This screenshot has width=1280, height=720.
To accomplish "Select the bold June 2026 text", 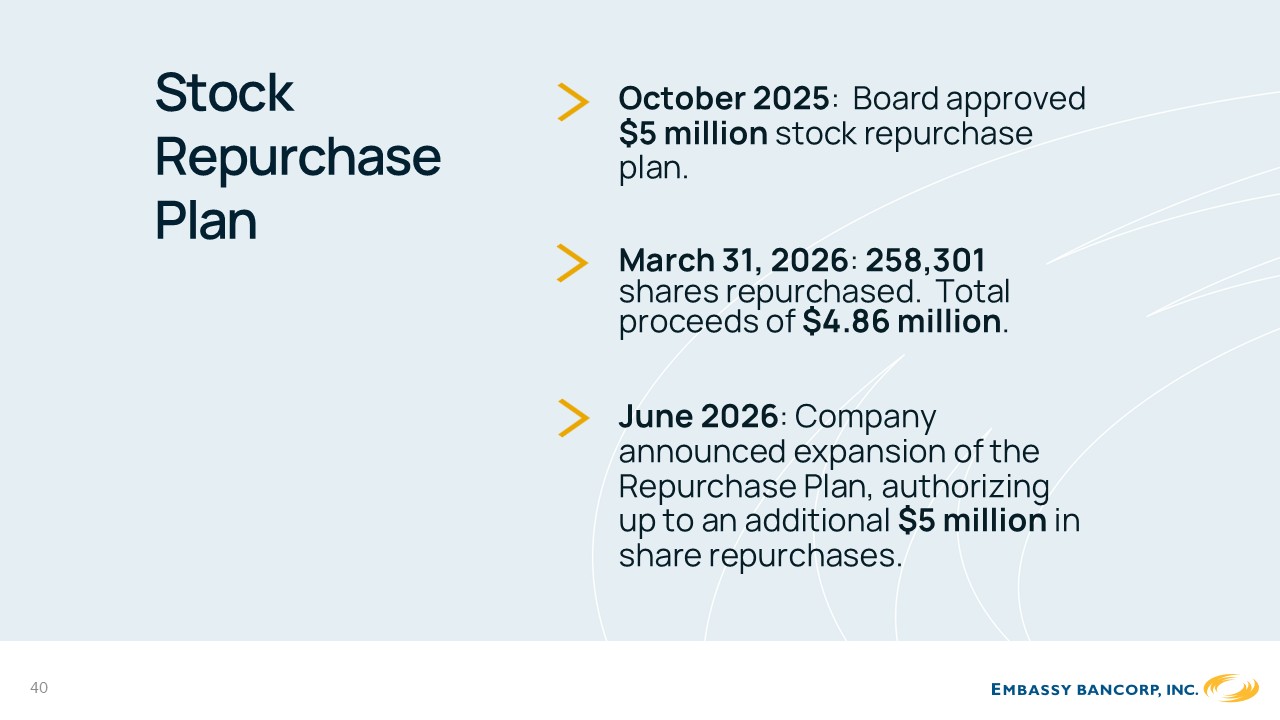I will click(x=698, y=416).
